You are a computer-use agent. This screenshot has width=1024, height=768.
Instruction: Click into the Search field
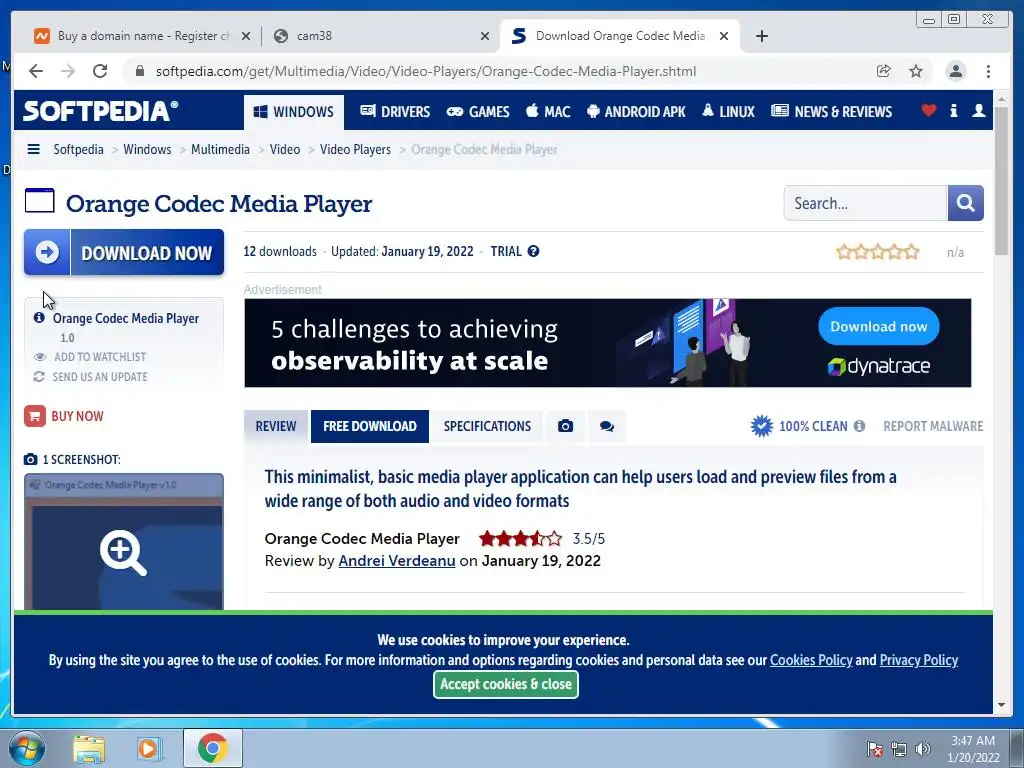coord(865,203)
